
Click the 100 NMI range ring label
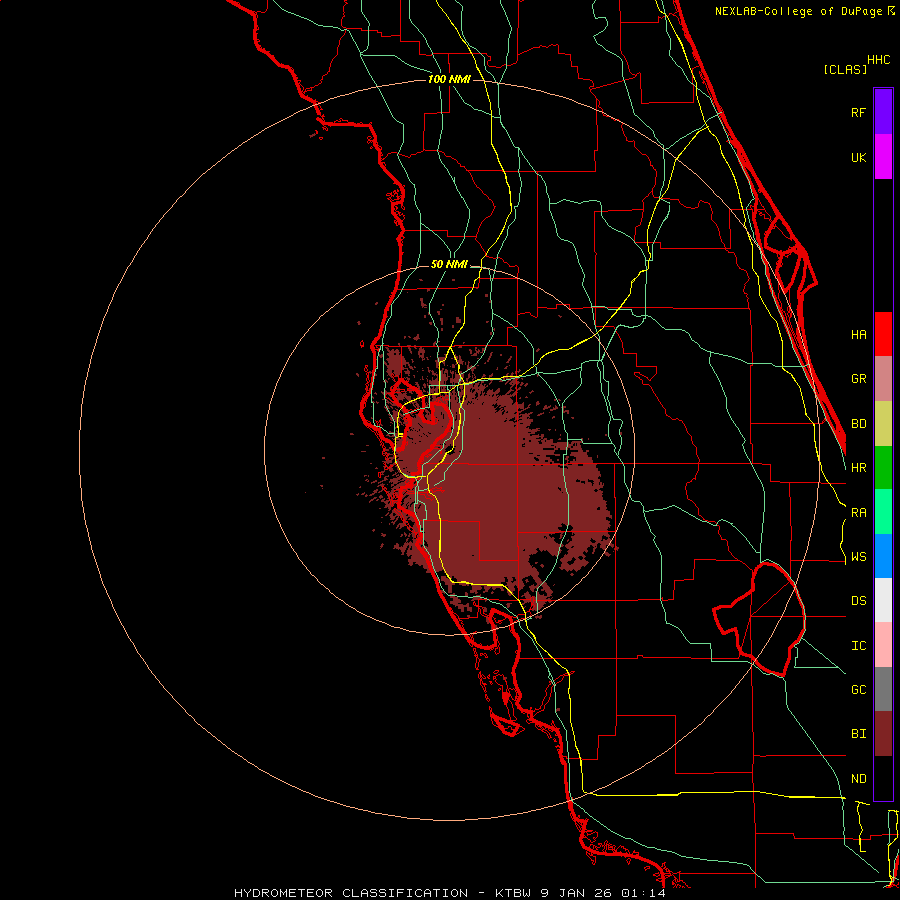pos(449,79)
